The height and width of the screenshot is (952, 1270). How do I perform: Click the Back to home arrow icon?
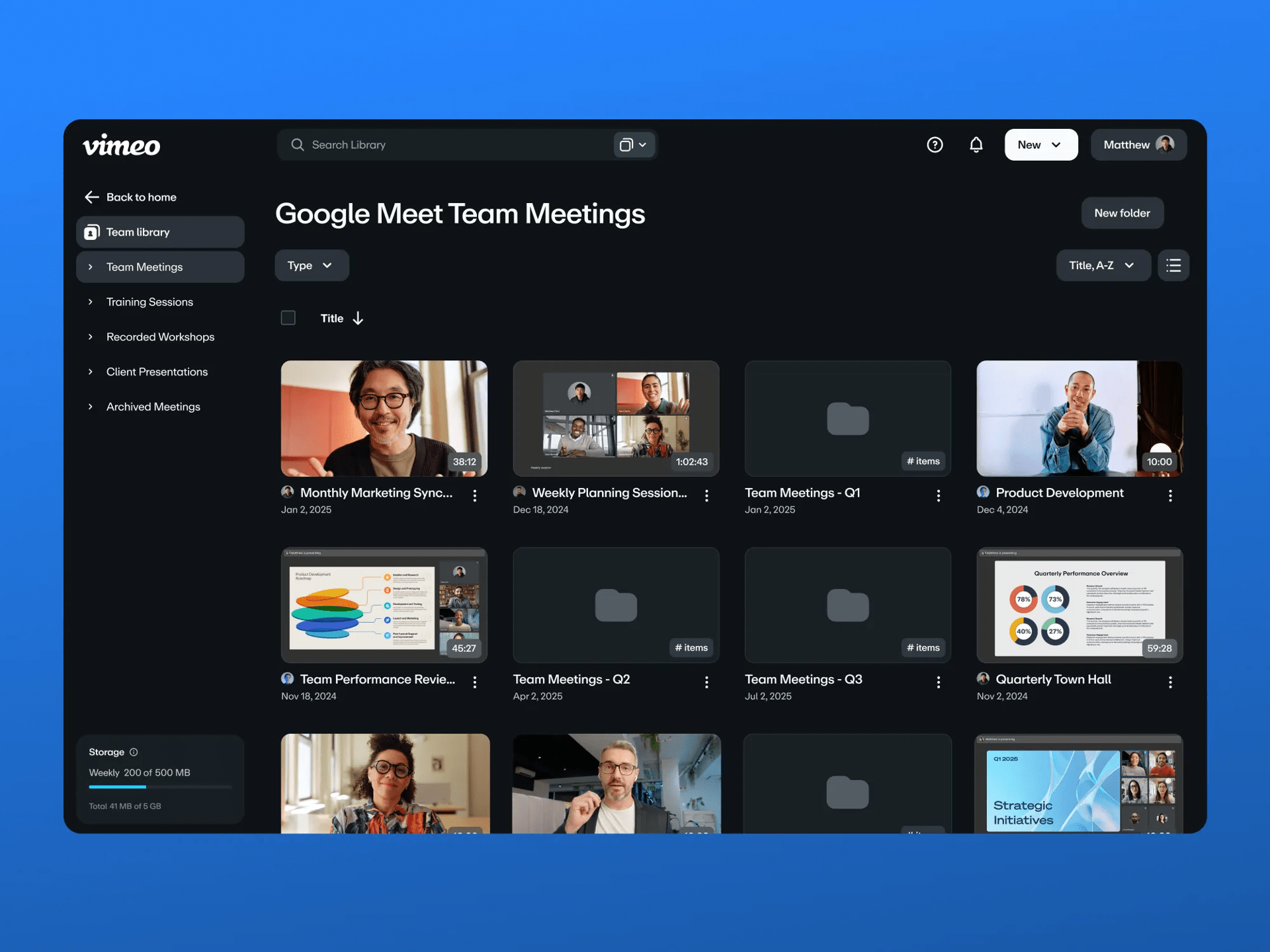point(92,197)
